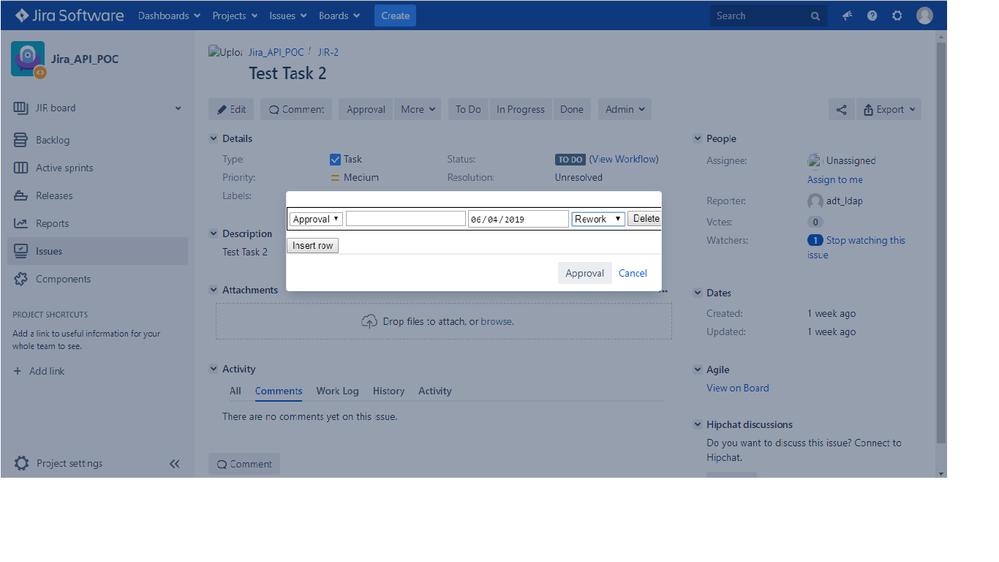Switch to the History tab
This screenshot has height=562, width=999.
[x=388, y=391]
